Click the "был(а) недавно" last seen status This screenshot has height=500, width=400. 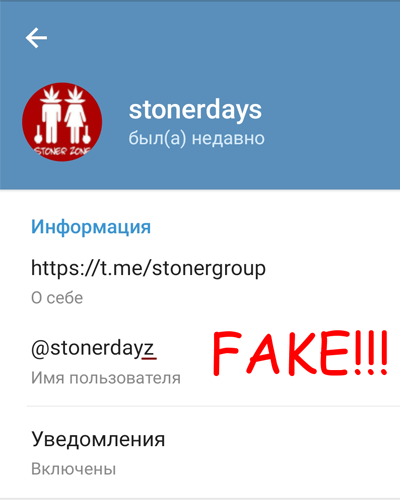coord(196,138)
